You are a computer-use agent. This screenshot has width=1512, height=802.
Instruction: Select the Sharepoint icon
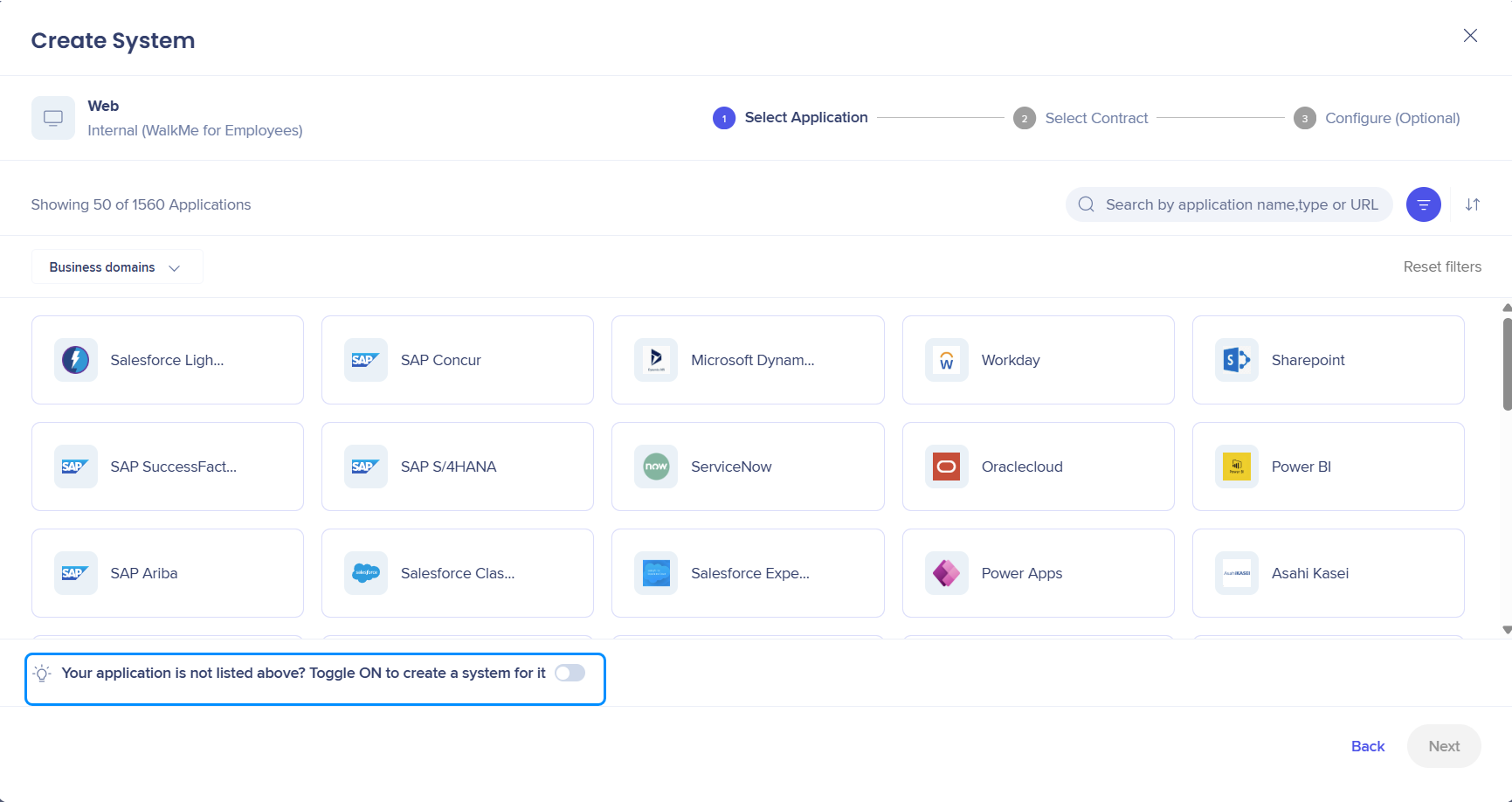click(1236, 360)
